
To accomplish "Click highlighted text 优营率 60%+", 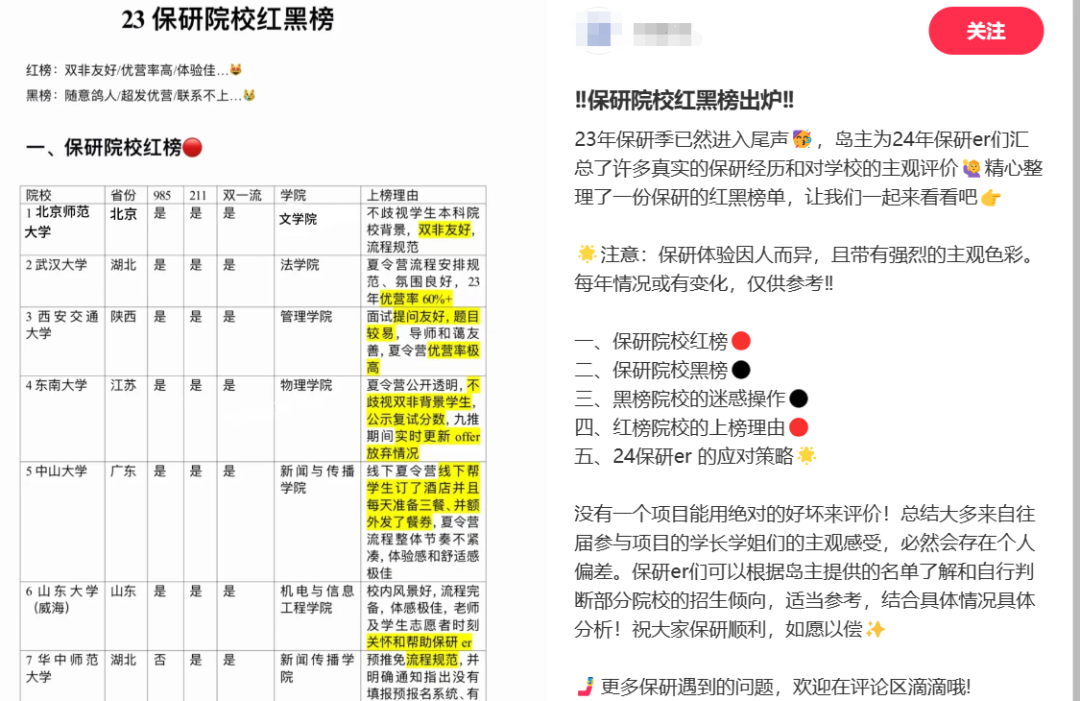I will (x=417, y=299).
